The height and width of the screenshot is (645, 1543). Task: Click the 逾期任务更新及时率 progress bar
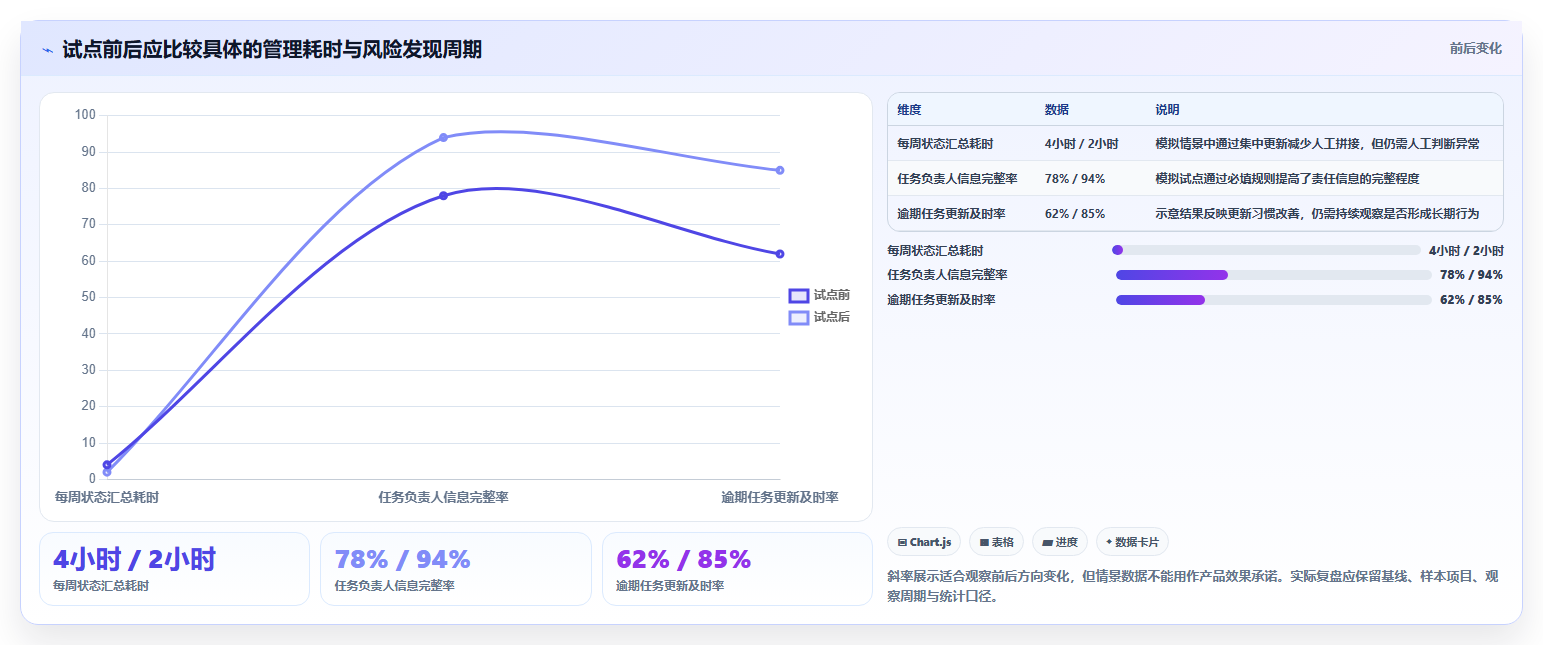[1274, 300]
